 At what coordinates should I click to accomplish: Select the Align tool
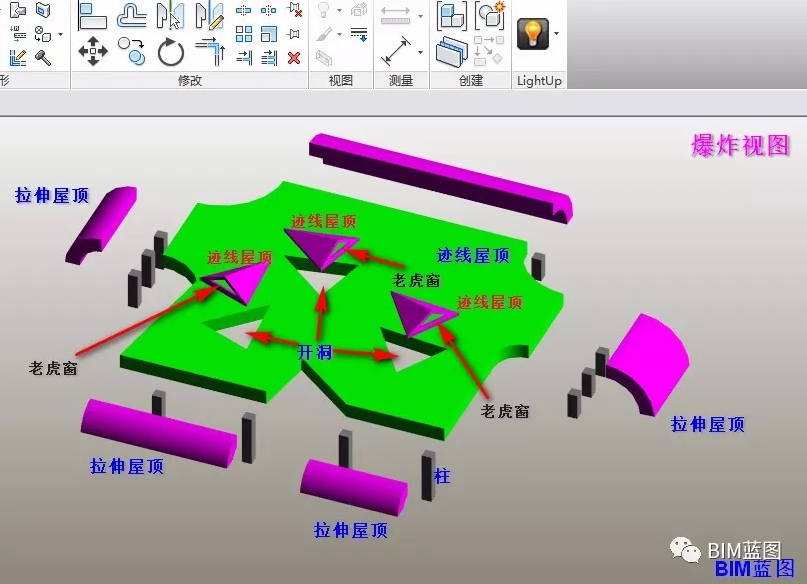pyautogui.click(x=93, y=15)
